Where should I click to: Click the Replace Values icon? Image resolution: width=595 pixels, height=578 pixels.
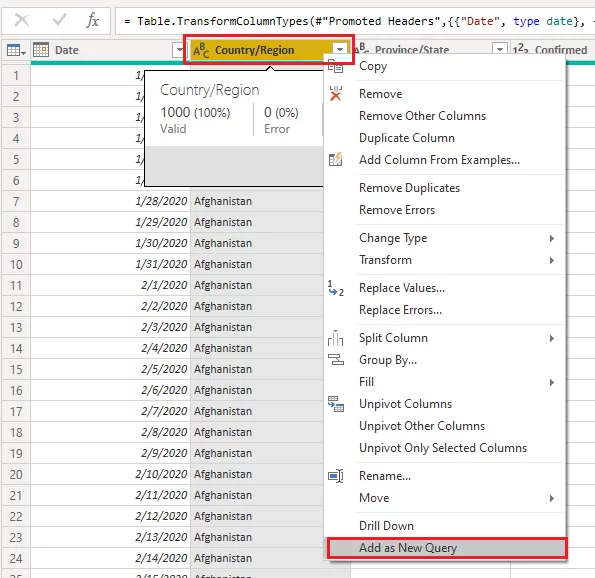[x=335, y=288]
